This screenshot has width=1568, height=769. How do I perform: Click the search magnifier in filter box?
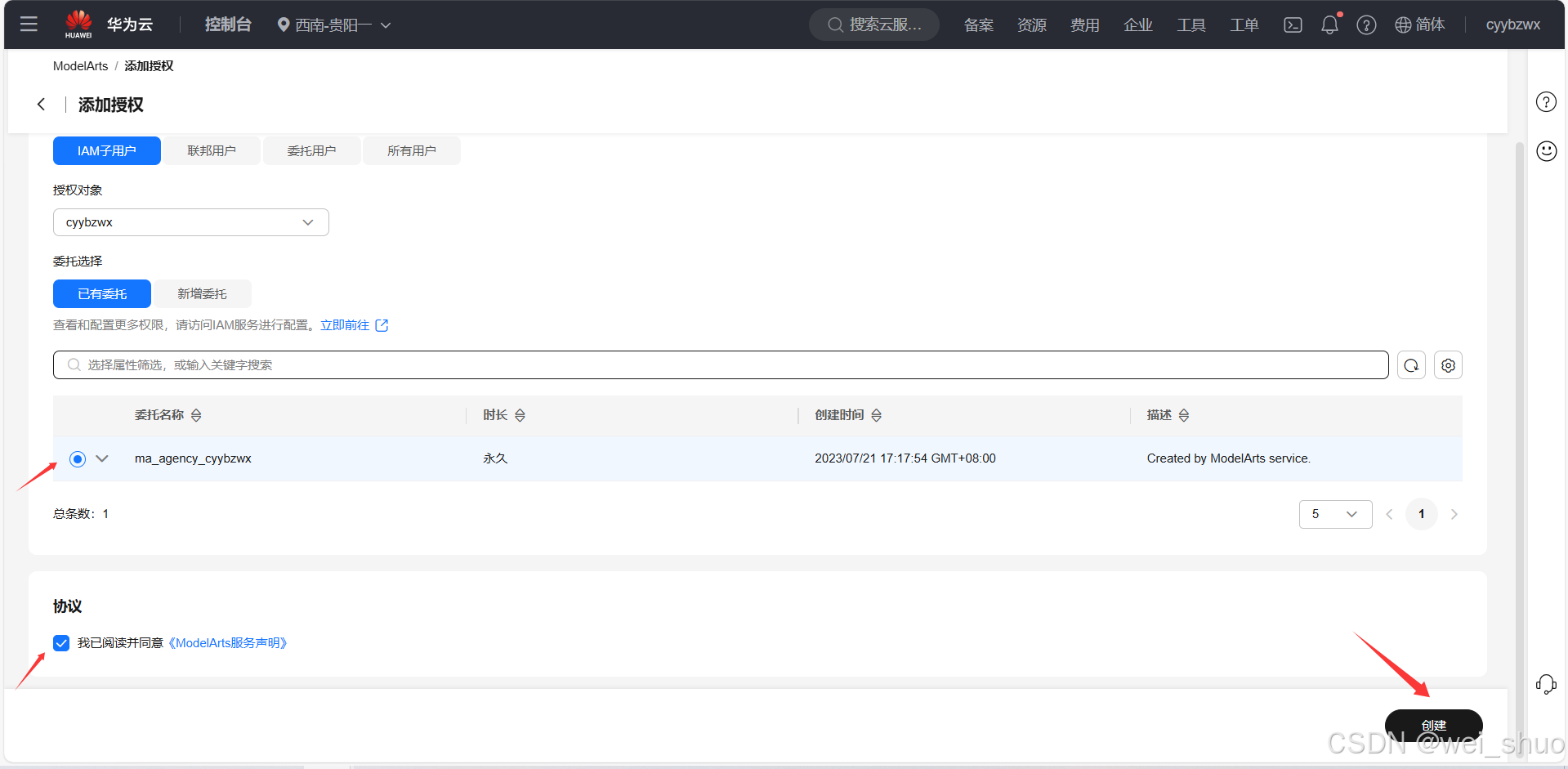[x=74, y=365]
